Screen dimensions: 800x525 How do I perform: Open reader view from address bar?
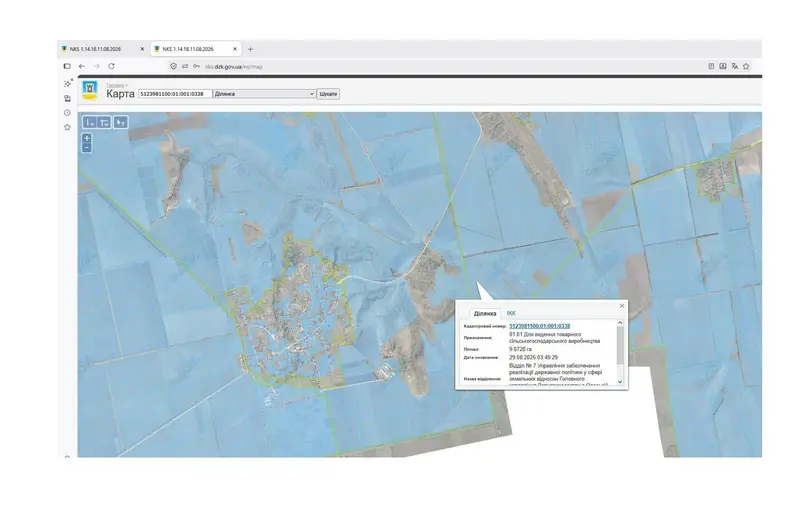click(x=711, y=66)
